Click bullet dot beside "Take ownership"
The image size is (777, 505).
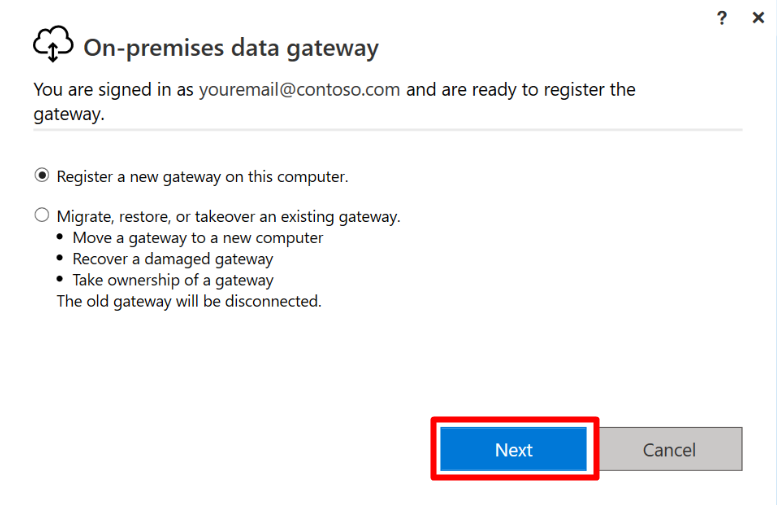click(60, 279)
